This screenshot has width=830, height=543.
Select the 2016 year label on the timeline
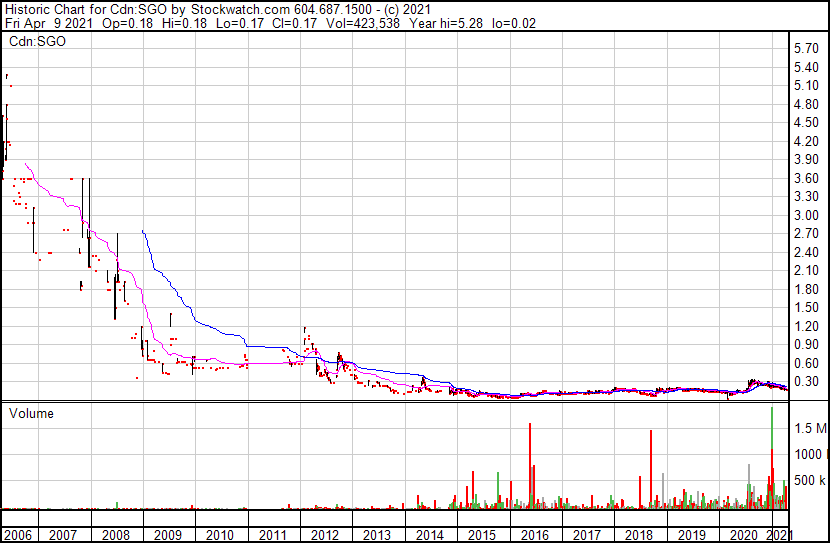click(x=535, y=535)
